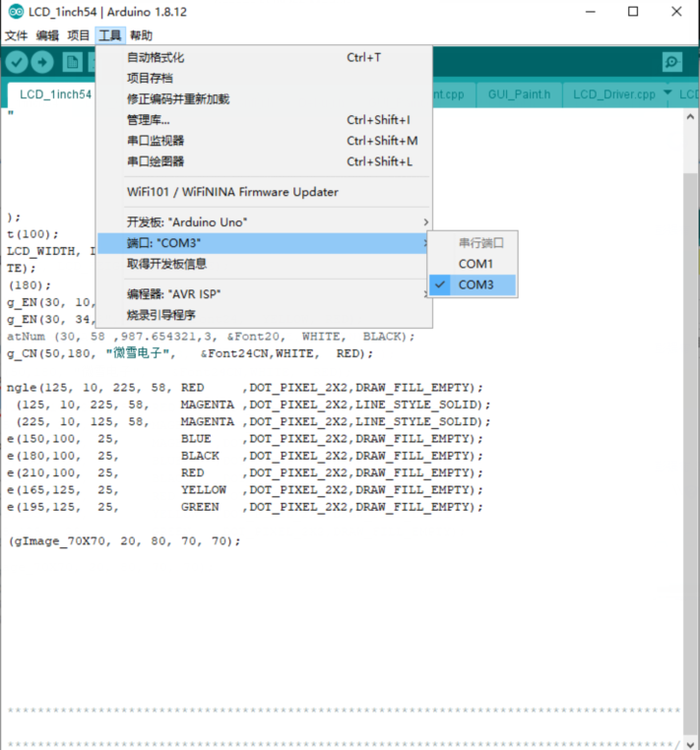
Task: Click the BLUE color argument in code
Action: point(196,439)
